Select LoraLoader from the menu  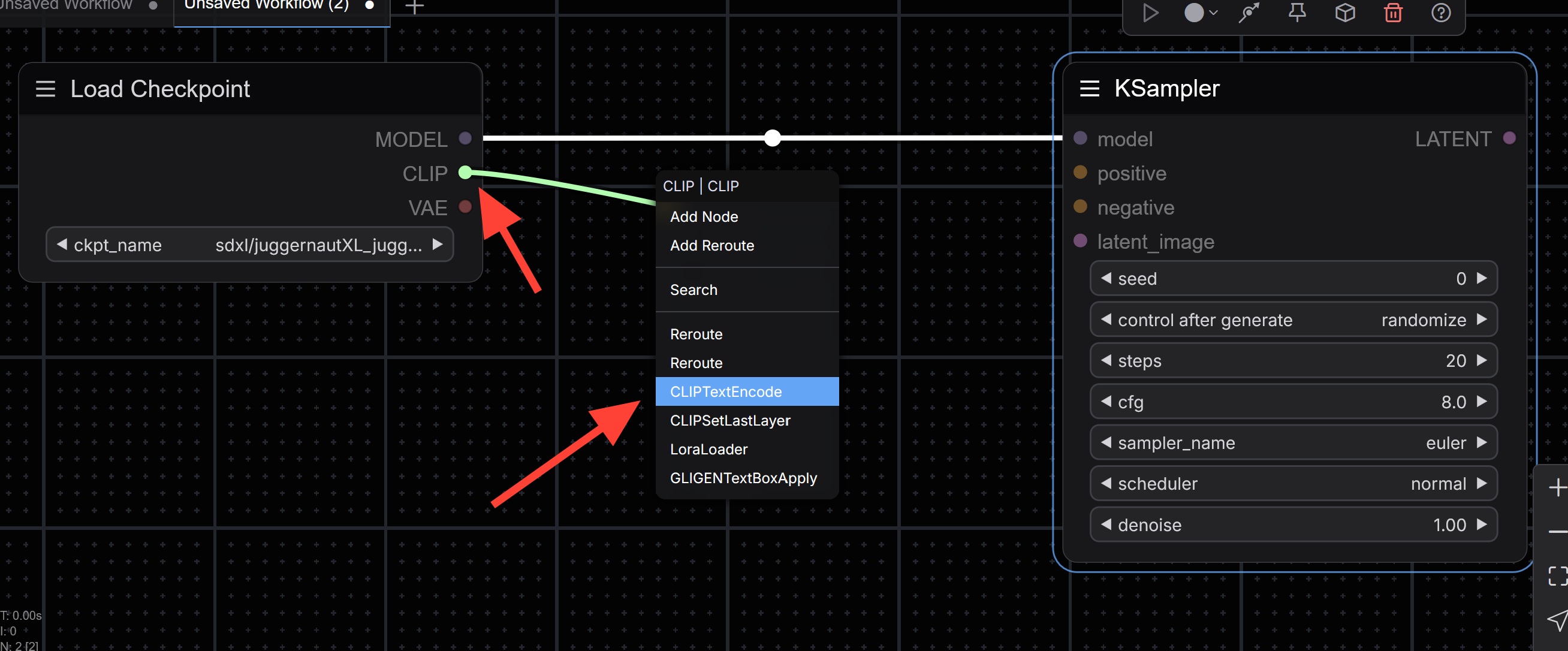pyautogui.click(x=747, y=450)
